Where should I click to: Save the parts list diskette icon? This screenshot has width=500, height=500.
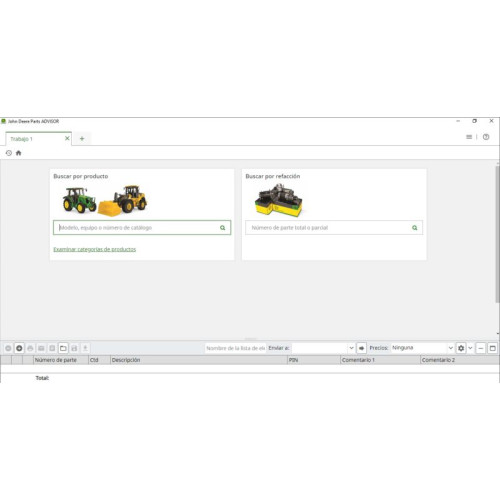pos(74,348)
